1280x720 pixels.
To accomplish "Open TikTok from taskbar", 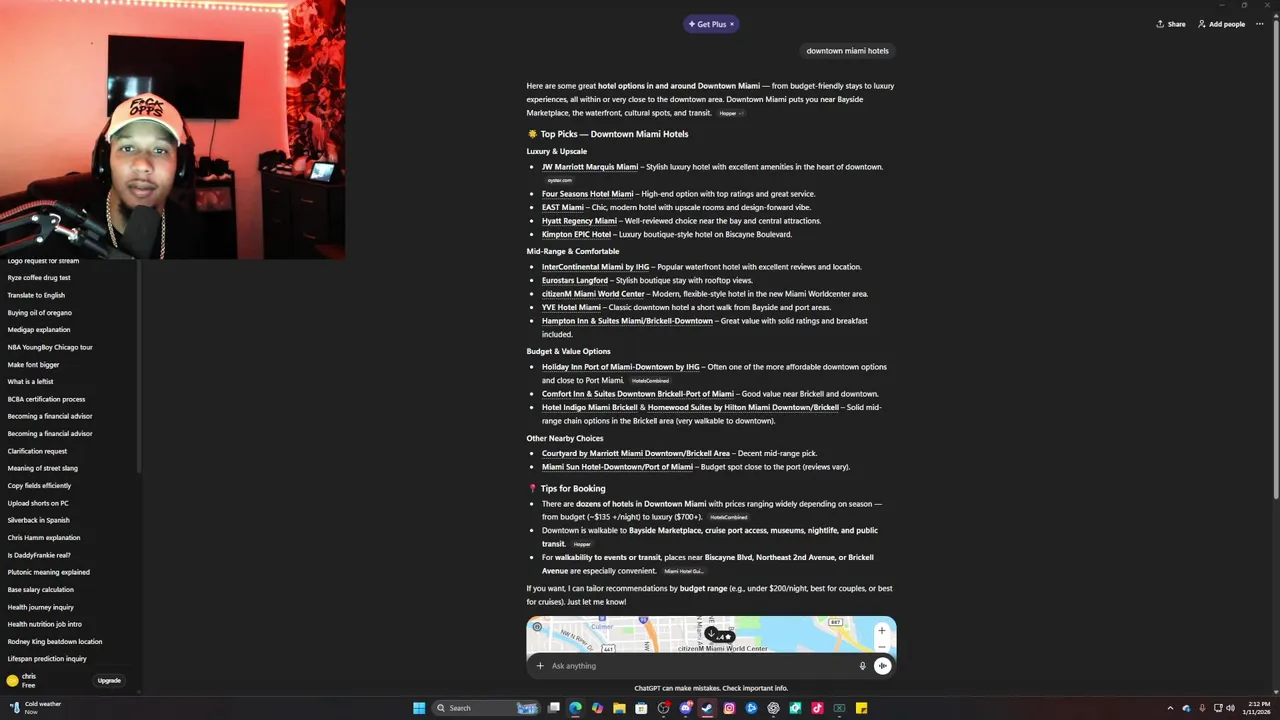I will [x=817, y=708].
